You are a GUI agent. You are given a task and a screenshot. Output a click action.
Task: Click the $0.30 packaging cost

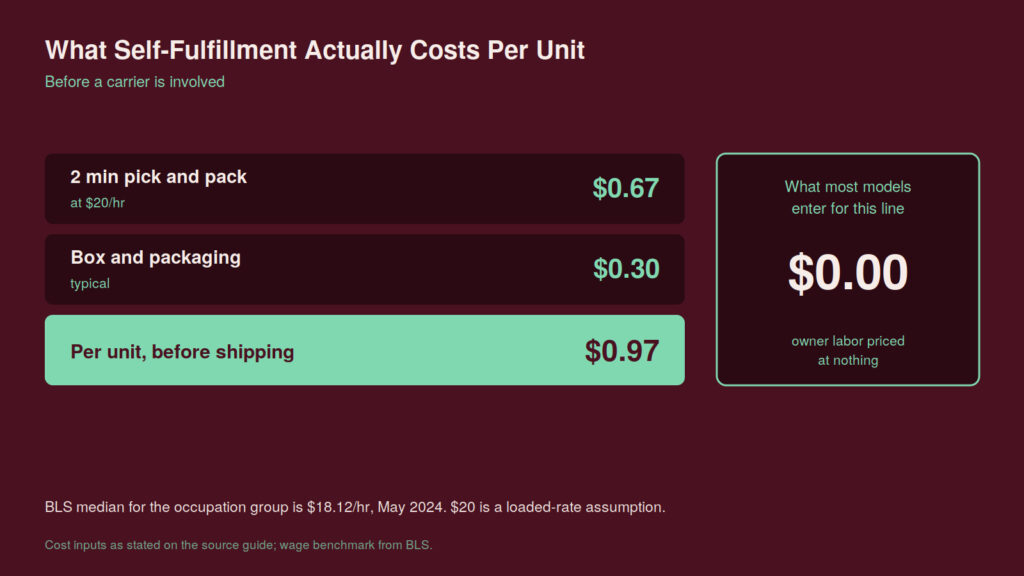[626, 268]
